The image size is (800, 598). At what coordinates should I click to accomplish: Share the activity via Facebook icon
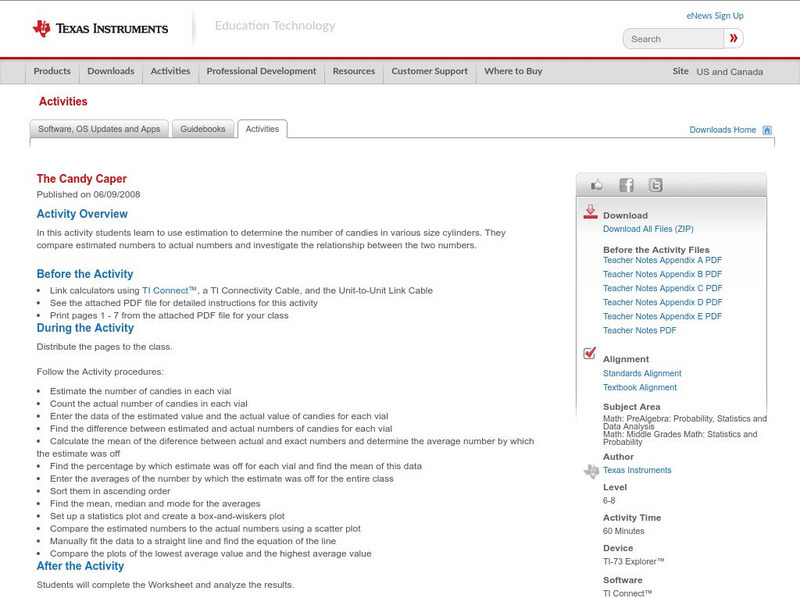pos(626,185)
